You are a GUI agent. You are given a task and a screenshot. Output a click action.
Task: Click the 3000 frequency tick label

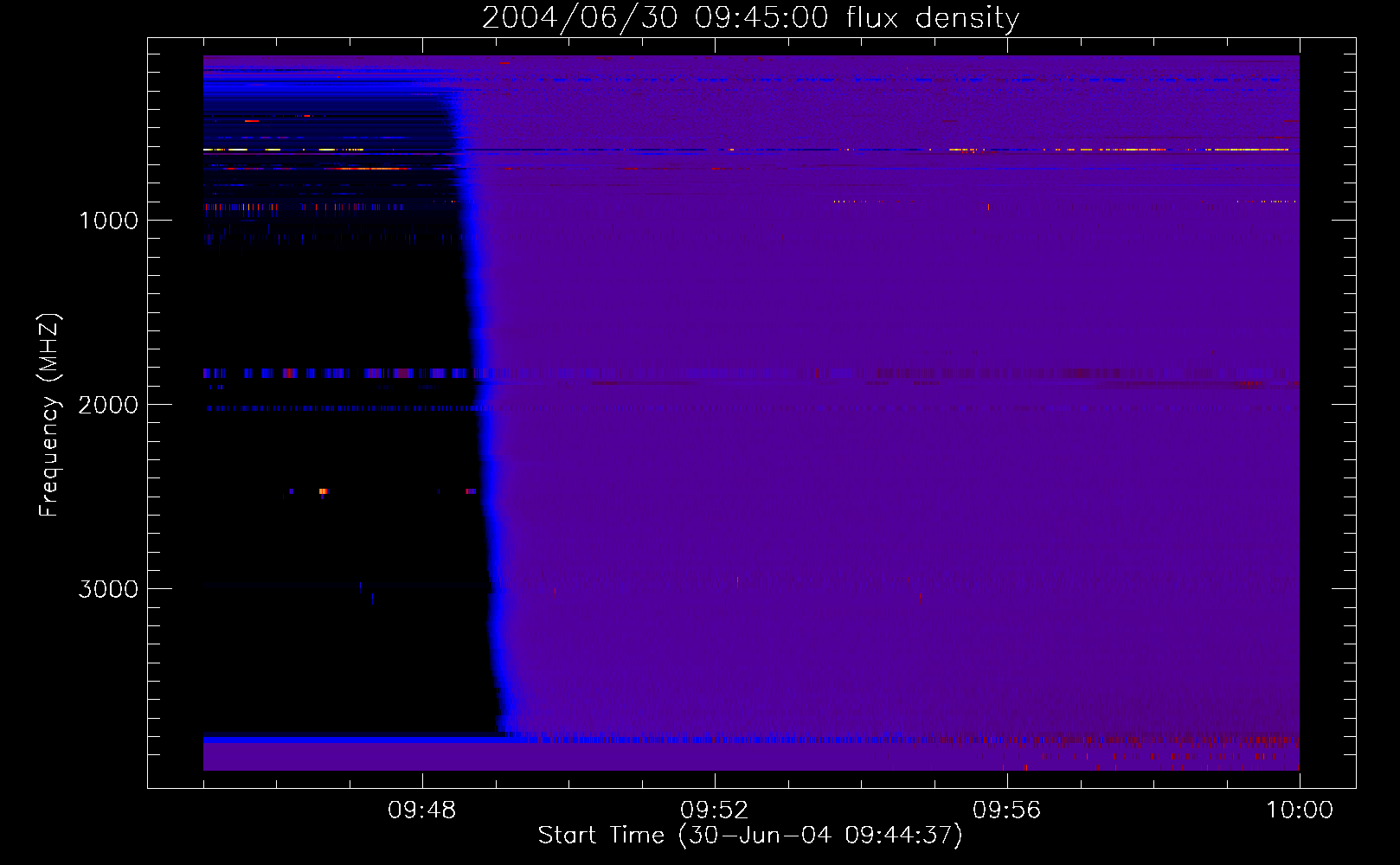108,589
